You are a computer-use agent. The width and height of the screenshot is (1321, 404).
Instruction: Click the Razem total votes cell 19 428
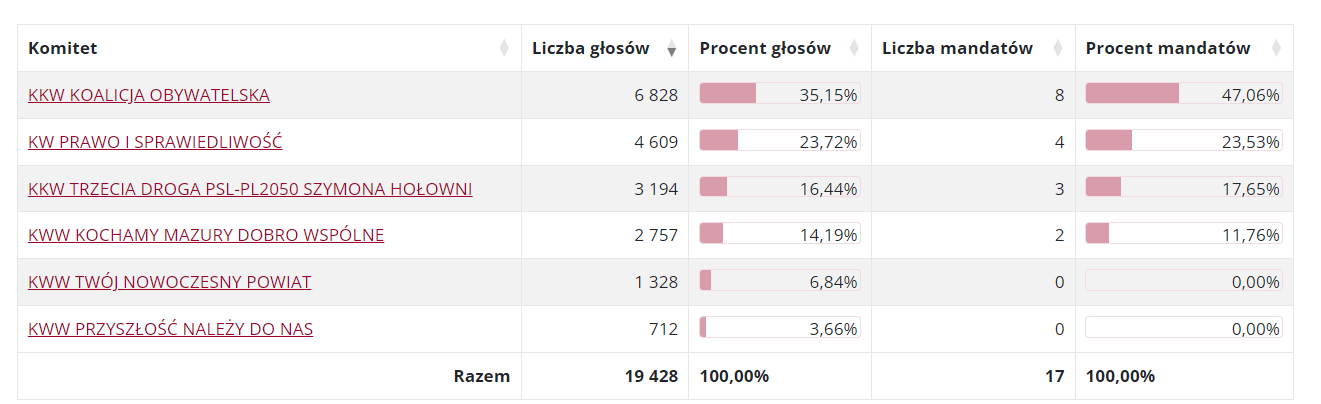point(649,376)
